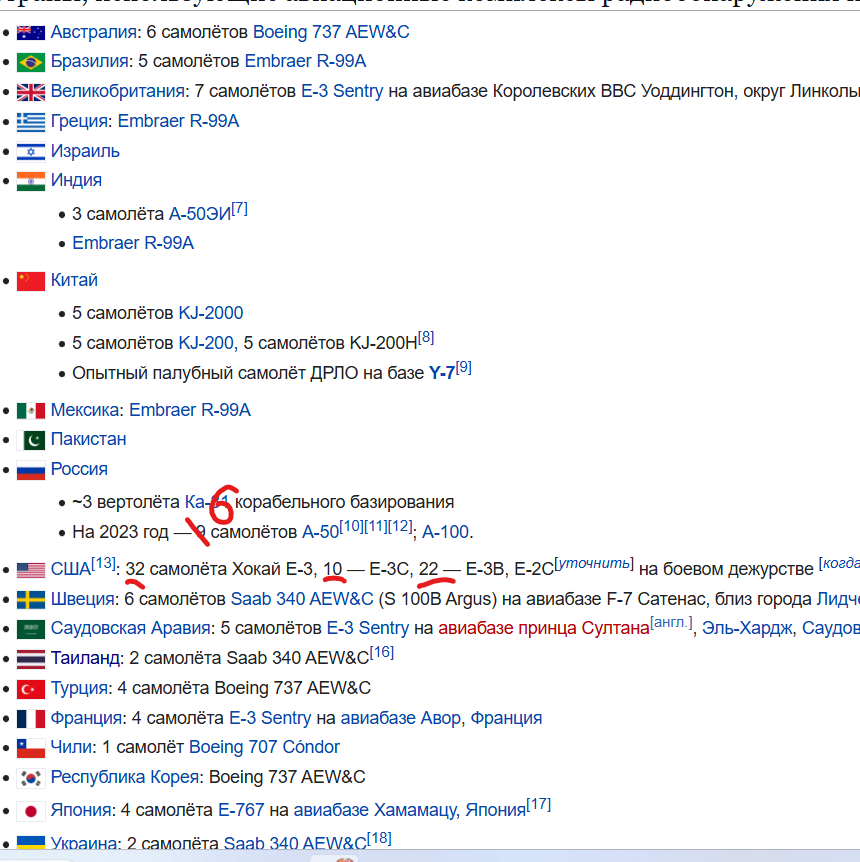The height and width of the screenshot is (862, 860).
Task: Open the Saab 340 AEW&C link in Sweden row
Action: (302, 599)
